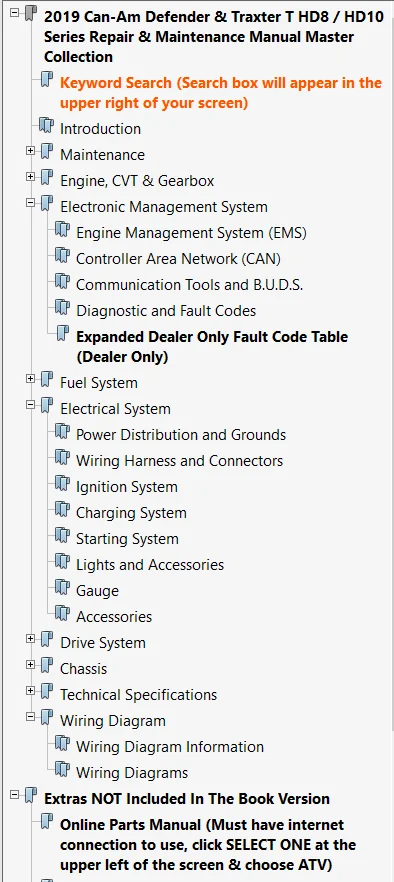Click bookmark icon beside Wiring Diagrams
The height and width of the screenshot is (882, 394).
pos(62,770)
